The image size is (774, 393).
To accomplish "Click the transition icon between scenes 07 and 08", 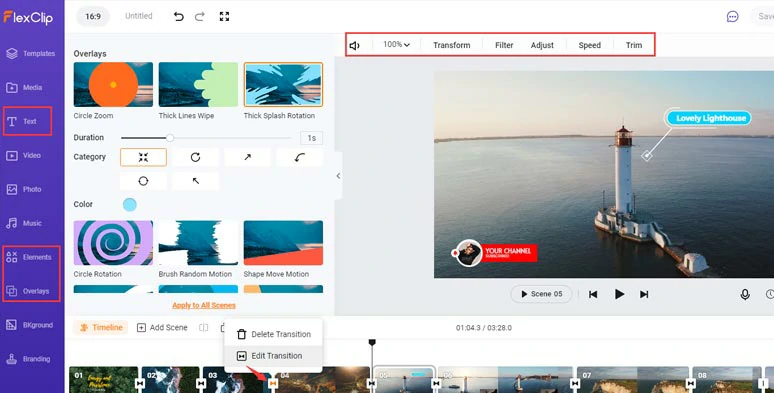I will point(691,383).
